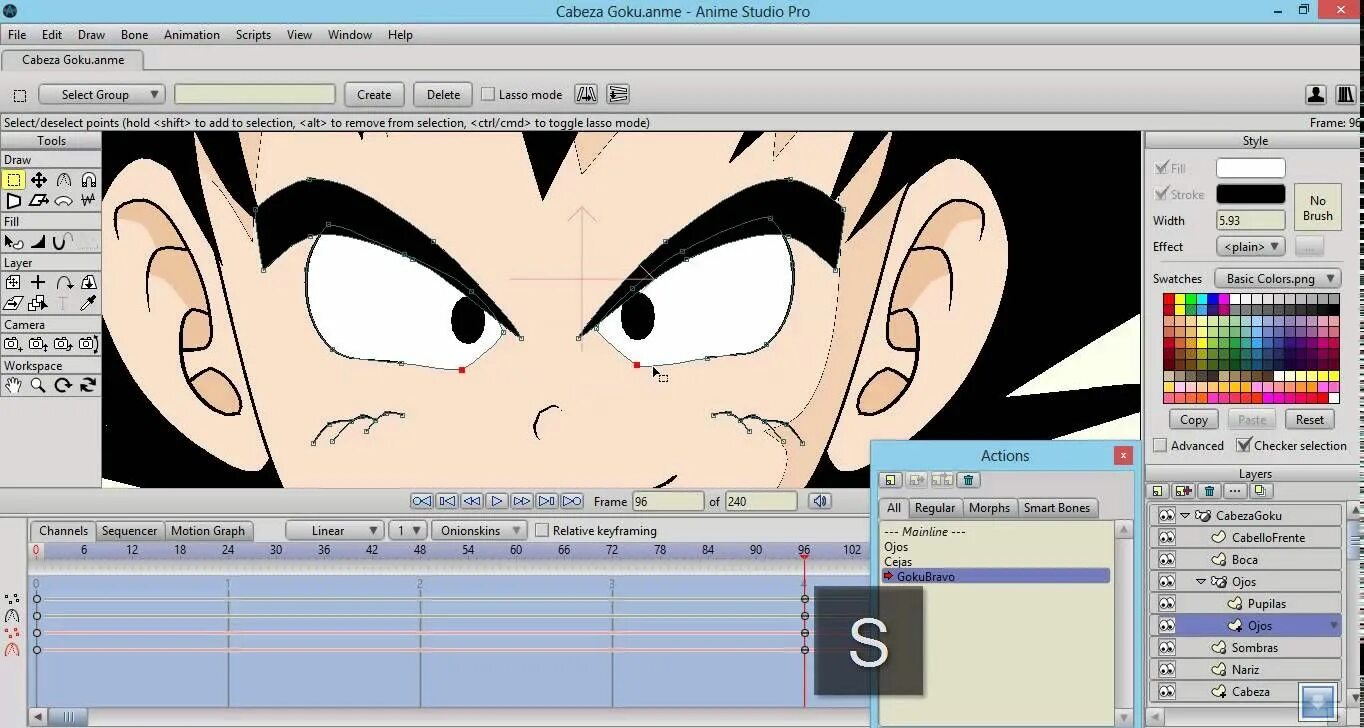Hide the Boca layer

pos(1166,559)
